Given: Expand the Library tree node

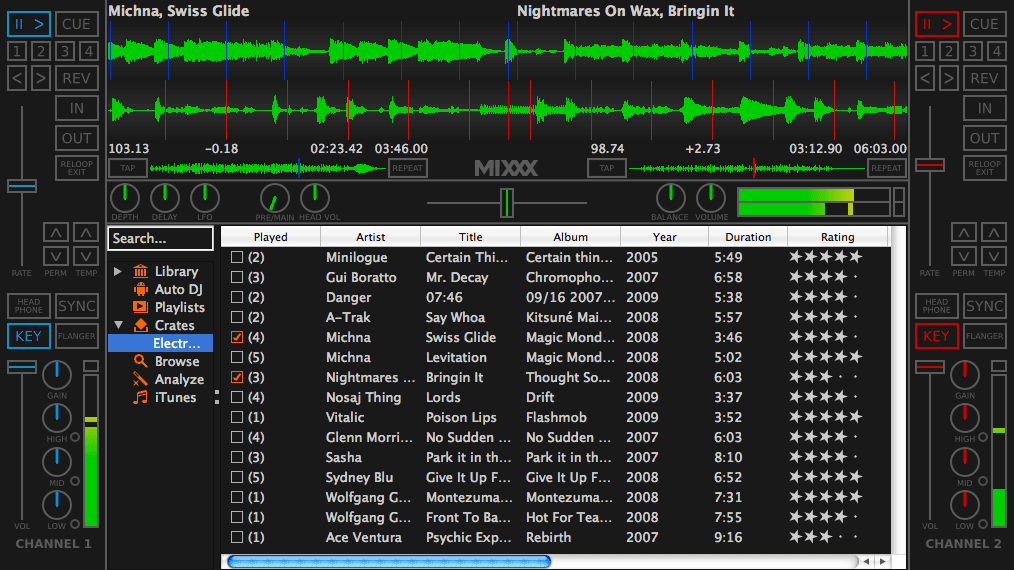Looking at the screenshot, I should click(x=118, y=271).
